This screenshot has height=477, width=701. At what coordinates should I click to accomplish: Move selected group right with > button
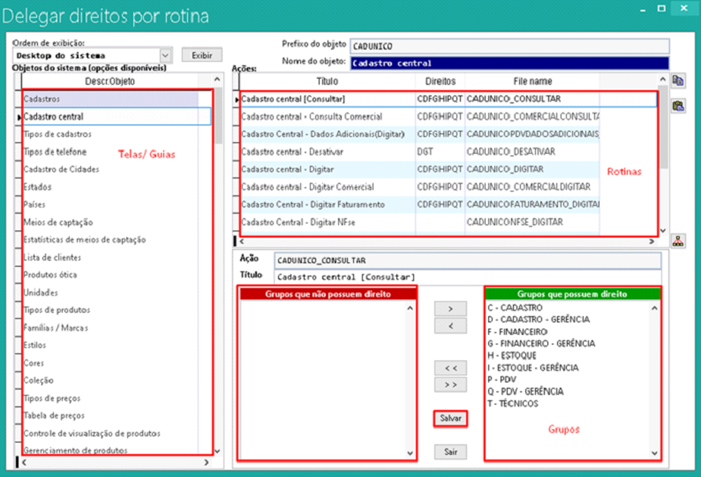[x=449, y=308]
